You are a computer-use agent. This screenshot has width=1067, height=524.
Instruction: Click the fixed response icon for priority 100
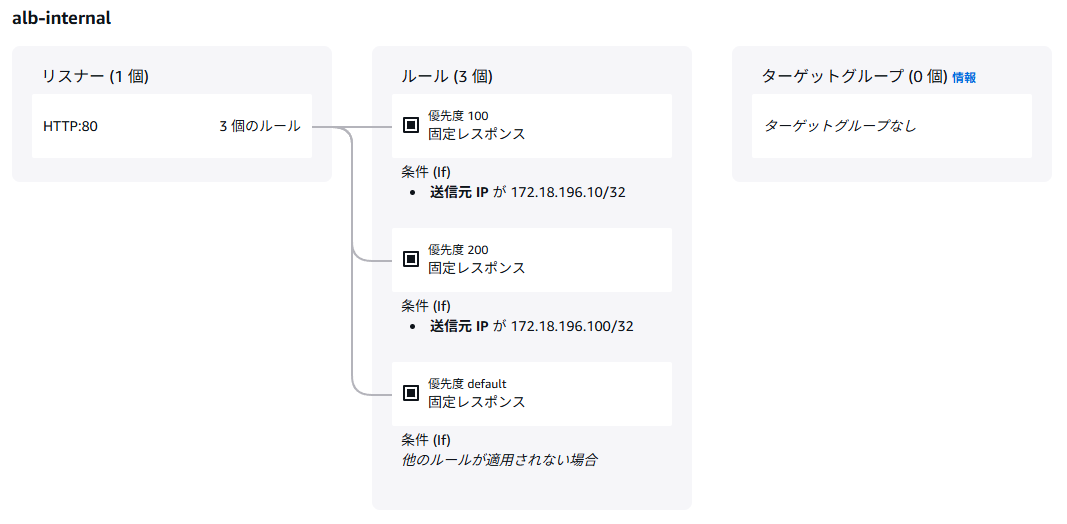tap(410, 125)
